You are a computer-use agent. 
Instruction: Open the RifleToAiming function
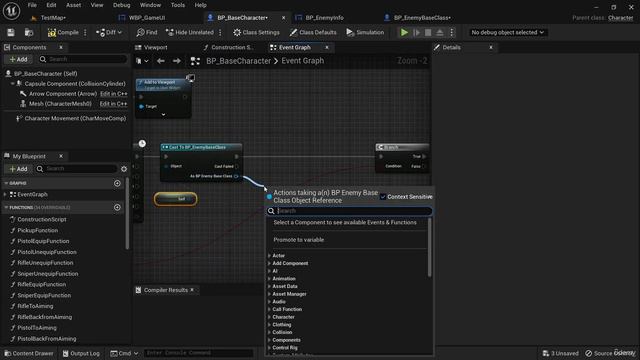(35, 306)
